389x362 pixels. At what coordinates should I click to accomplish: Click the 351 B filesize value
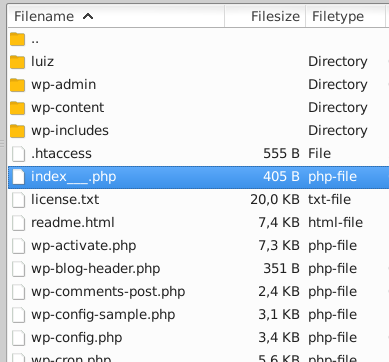point(281,269)
